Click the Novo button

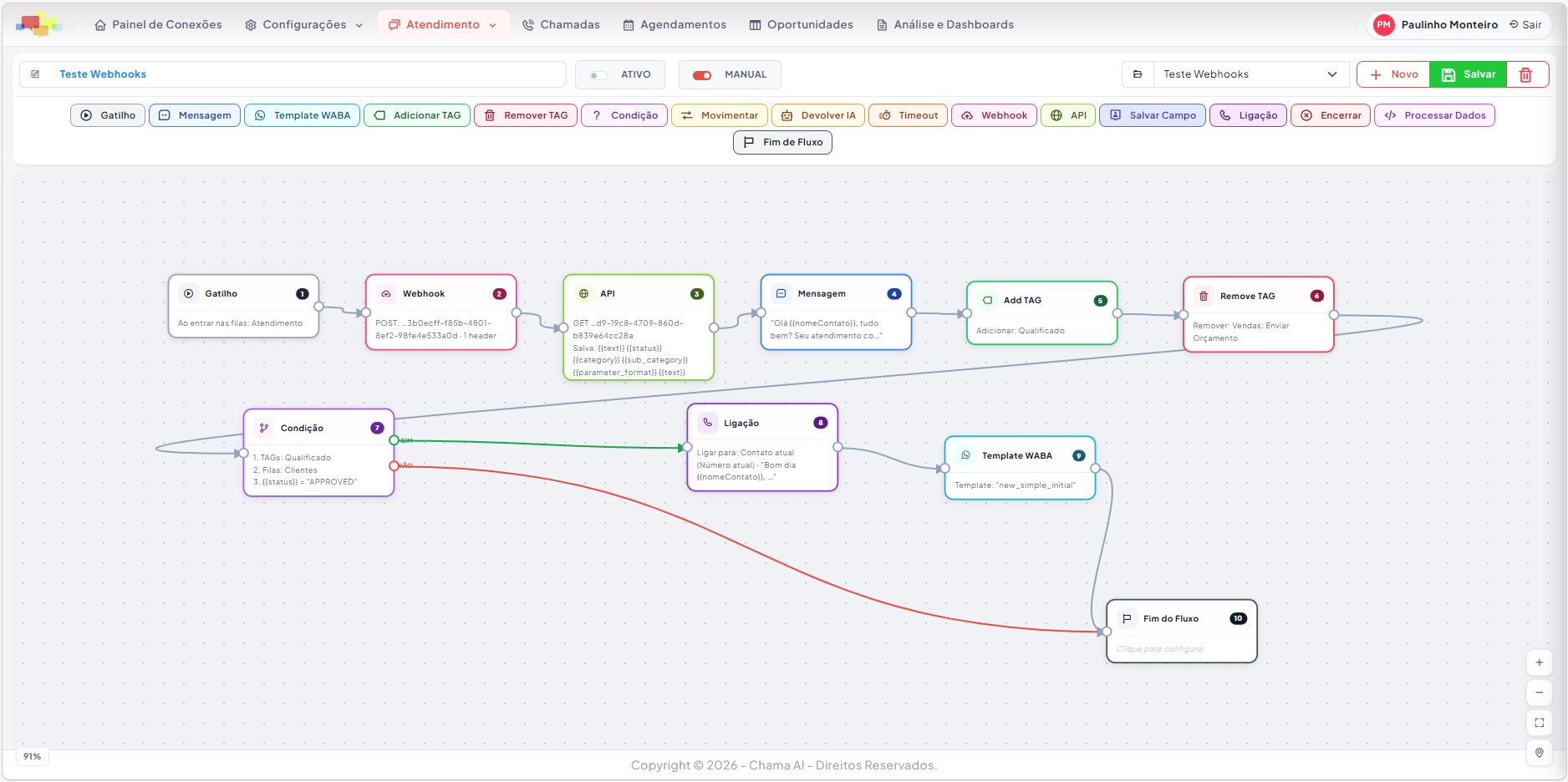pyautogui.click(x=1393, y=74)
